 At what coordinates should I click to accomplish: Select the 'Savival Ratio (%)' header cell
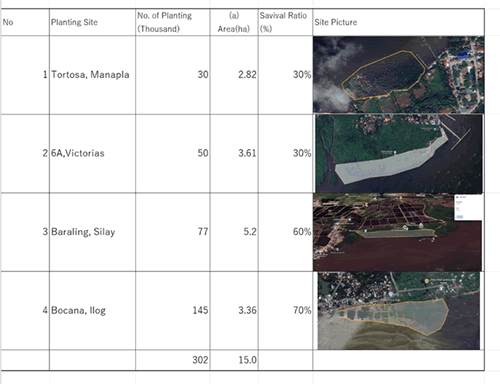285,22
